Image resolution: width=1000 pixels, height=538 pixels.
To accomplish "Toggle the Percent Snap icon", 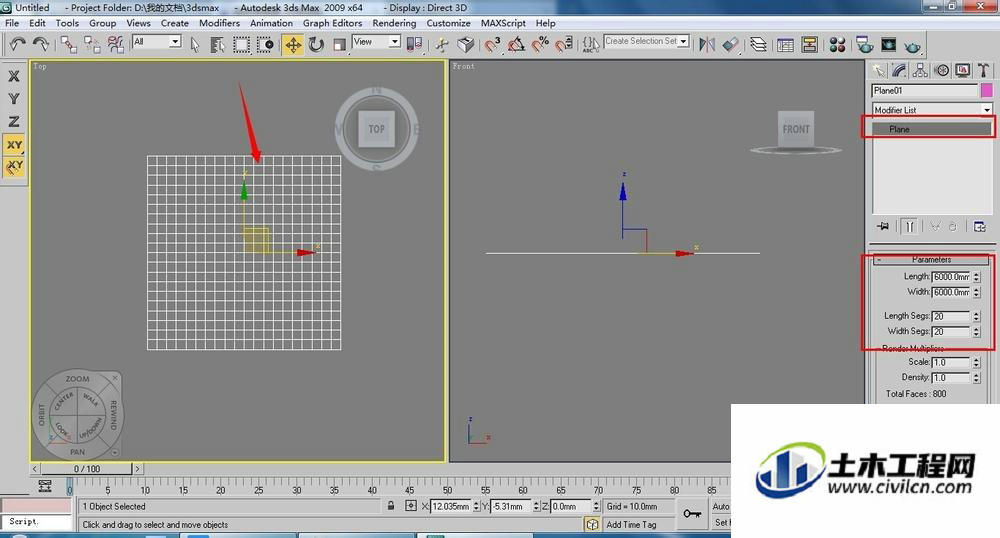I will click(540, 45).
